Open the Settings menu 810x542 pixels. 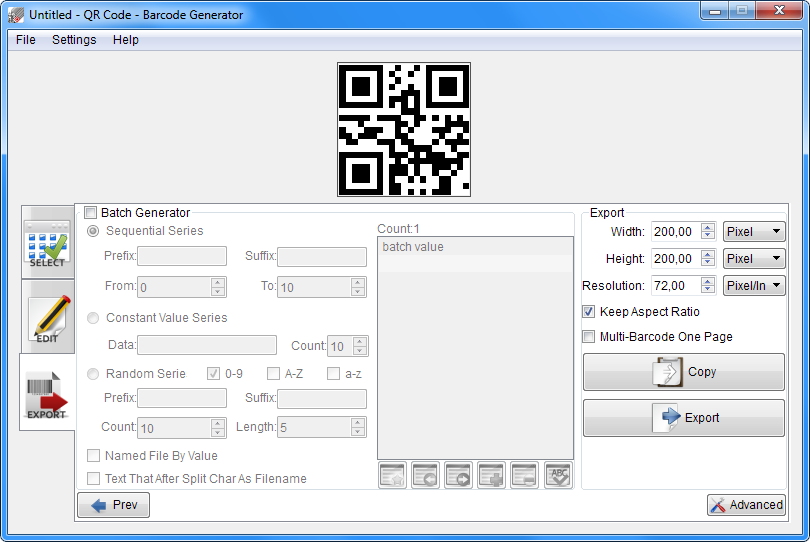pyautogui.click(x=74, y=40)
